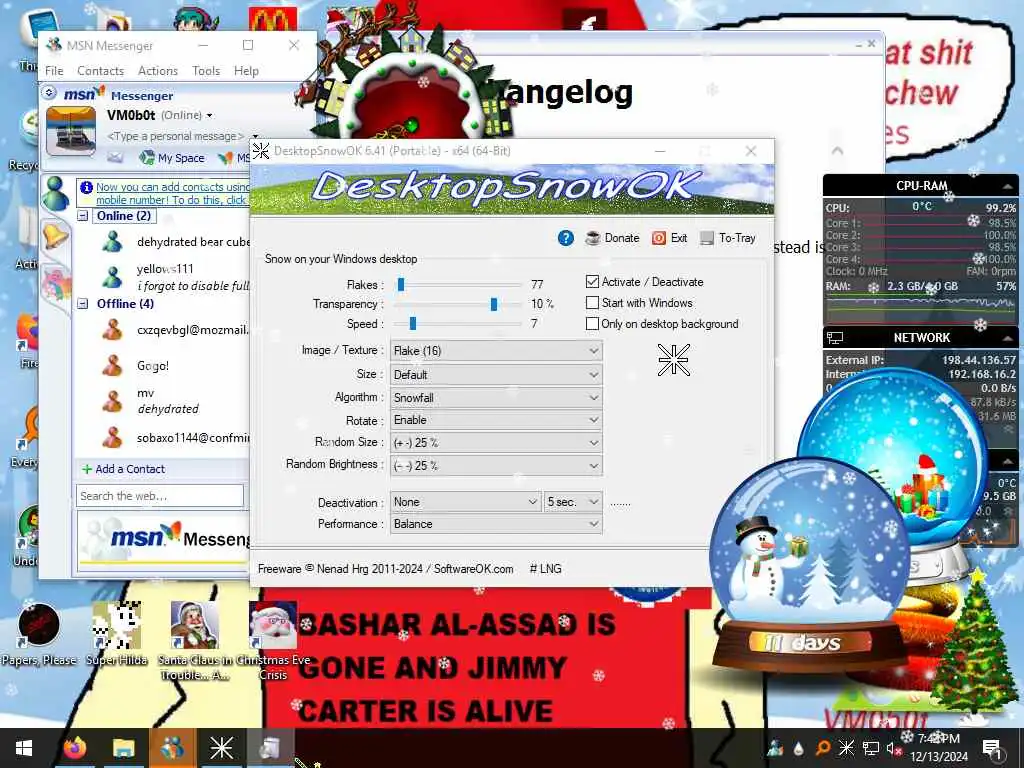This screenshot has width=1024, height=768.
Task: Click the snowflake icon in system tray
Action: click(x=846, y=748)
